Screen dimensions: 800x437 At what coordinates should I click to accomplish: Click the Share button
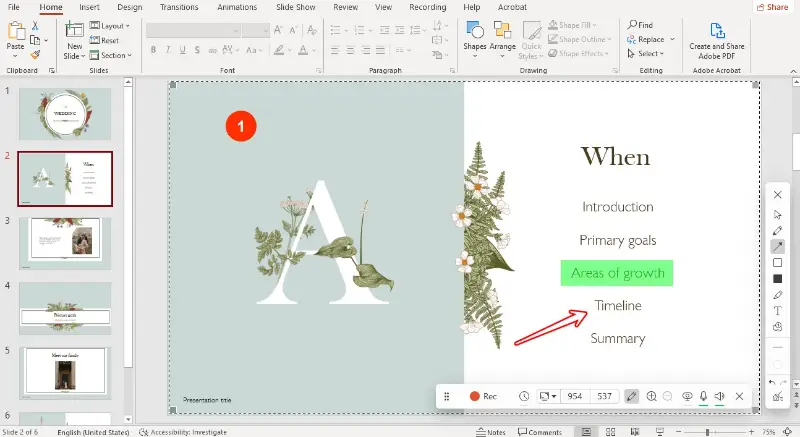[x=773, y=7]
